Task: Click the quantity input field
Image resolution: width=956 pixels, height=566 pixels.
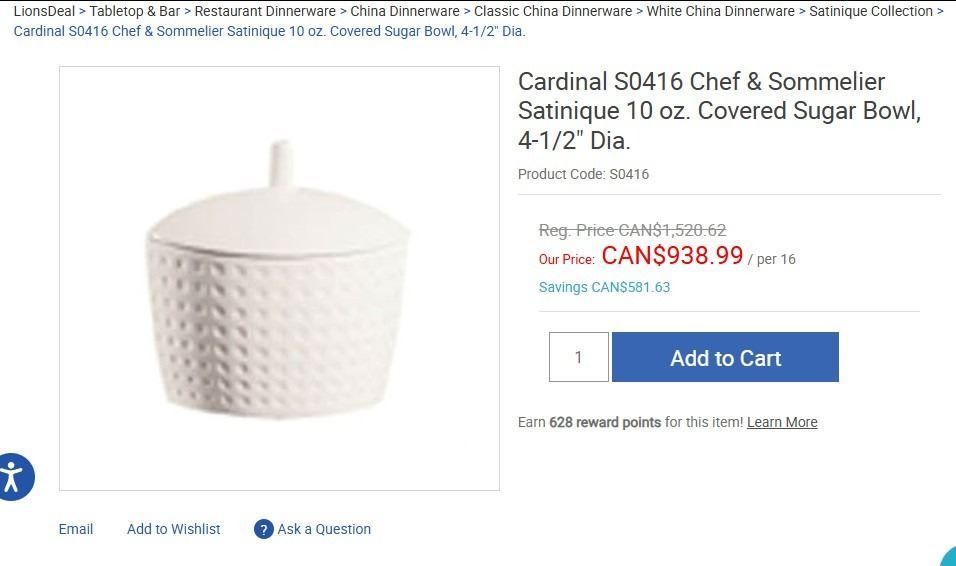Action: point(578,357)
